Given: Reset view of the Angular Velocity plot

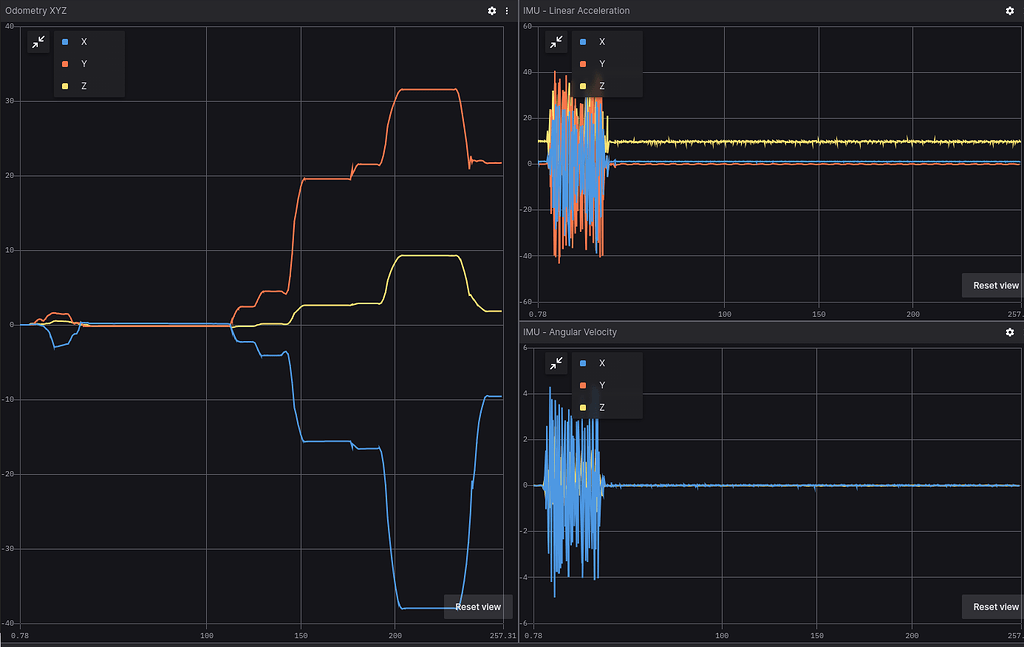Looking at the screenshot, I should tap(996, 606).
